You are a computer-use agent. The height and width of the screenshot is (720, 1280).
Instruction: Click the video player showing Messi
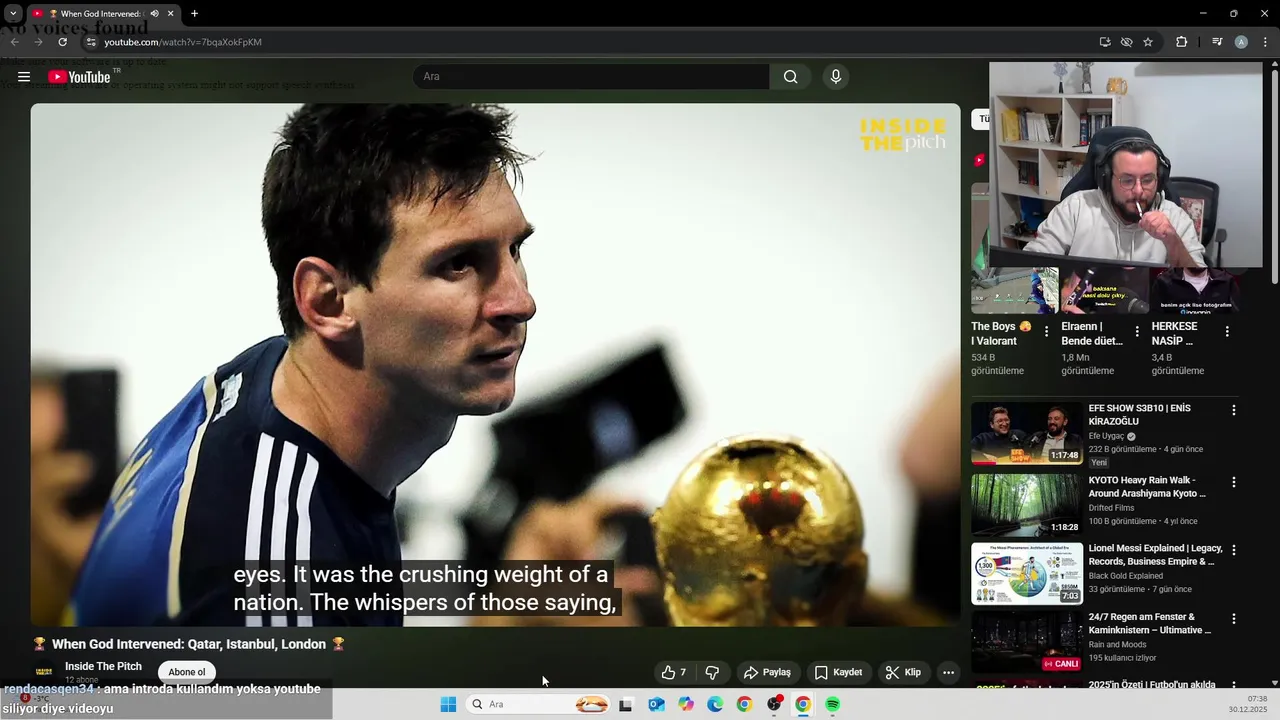coord(495,365)
